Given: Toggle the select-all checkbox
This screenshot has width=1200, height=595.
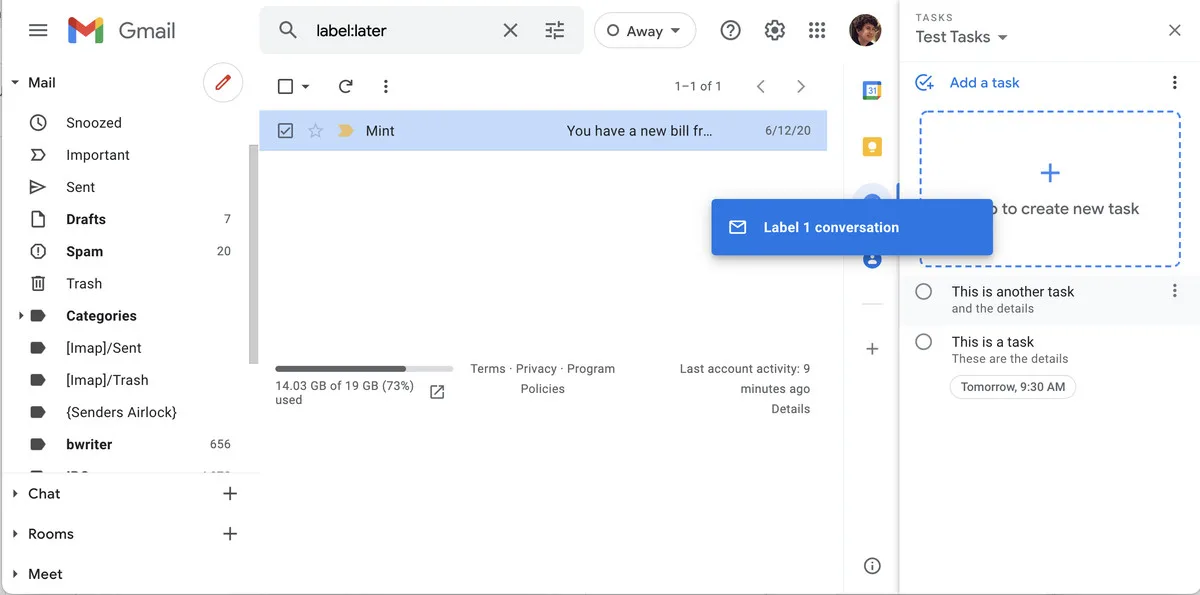Looking at the screenshot, I should pos(285,86).
